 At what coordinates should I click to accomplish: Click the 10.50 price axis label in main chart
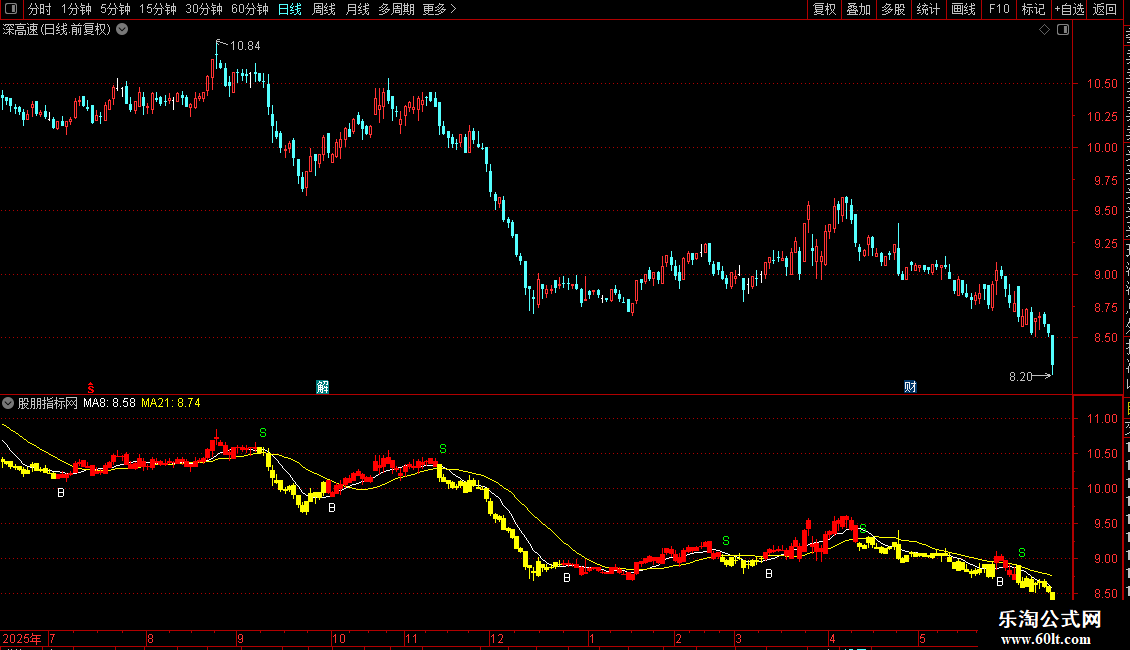1103,84
